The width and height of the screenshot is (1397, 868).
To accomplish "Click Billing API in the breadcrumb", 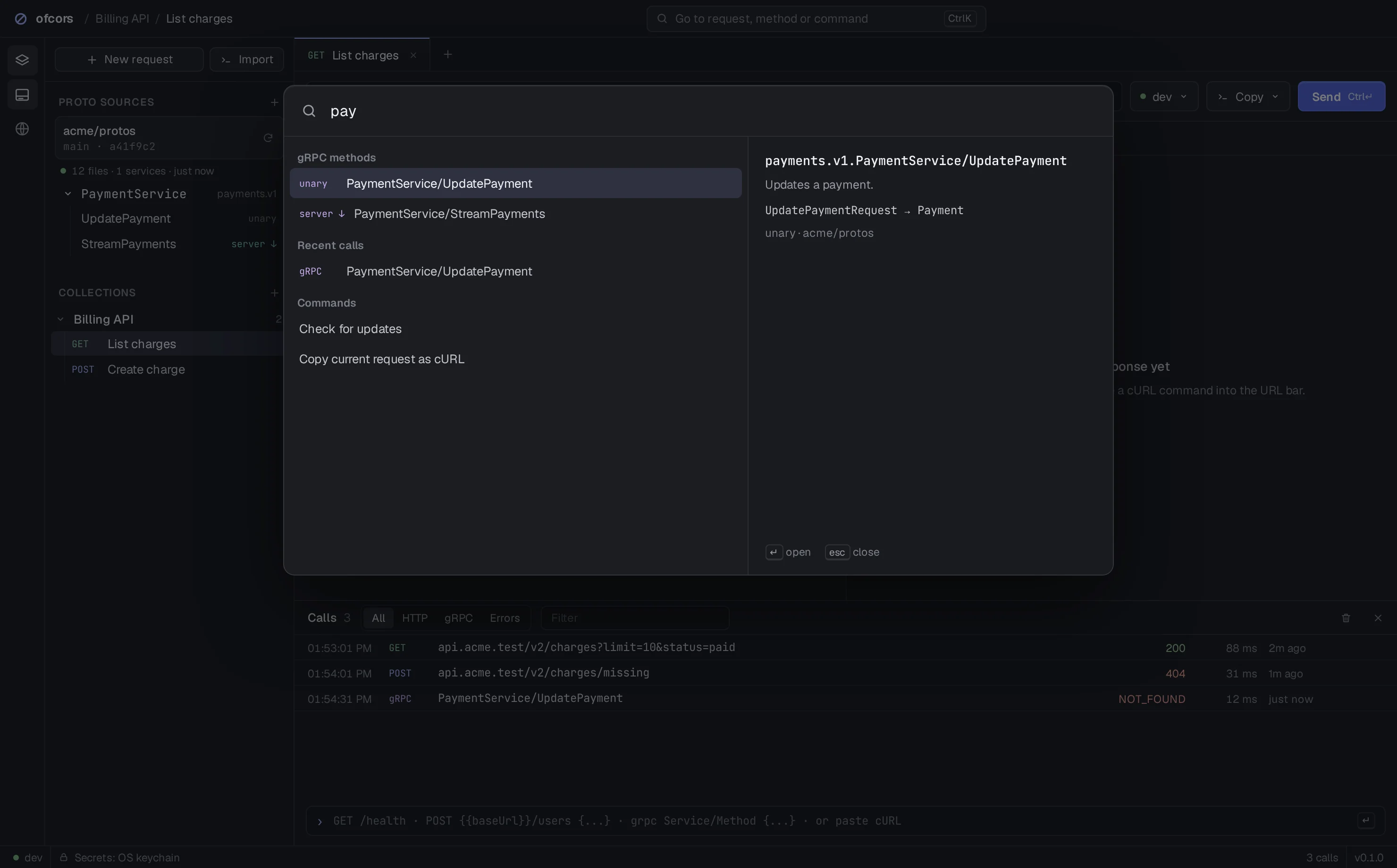I will [122, 19].
